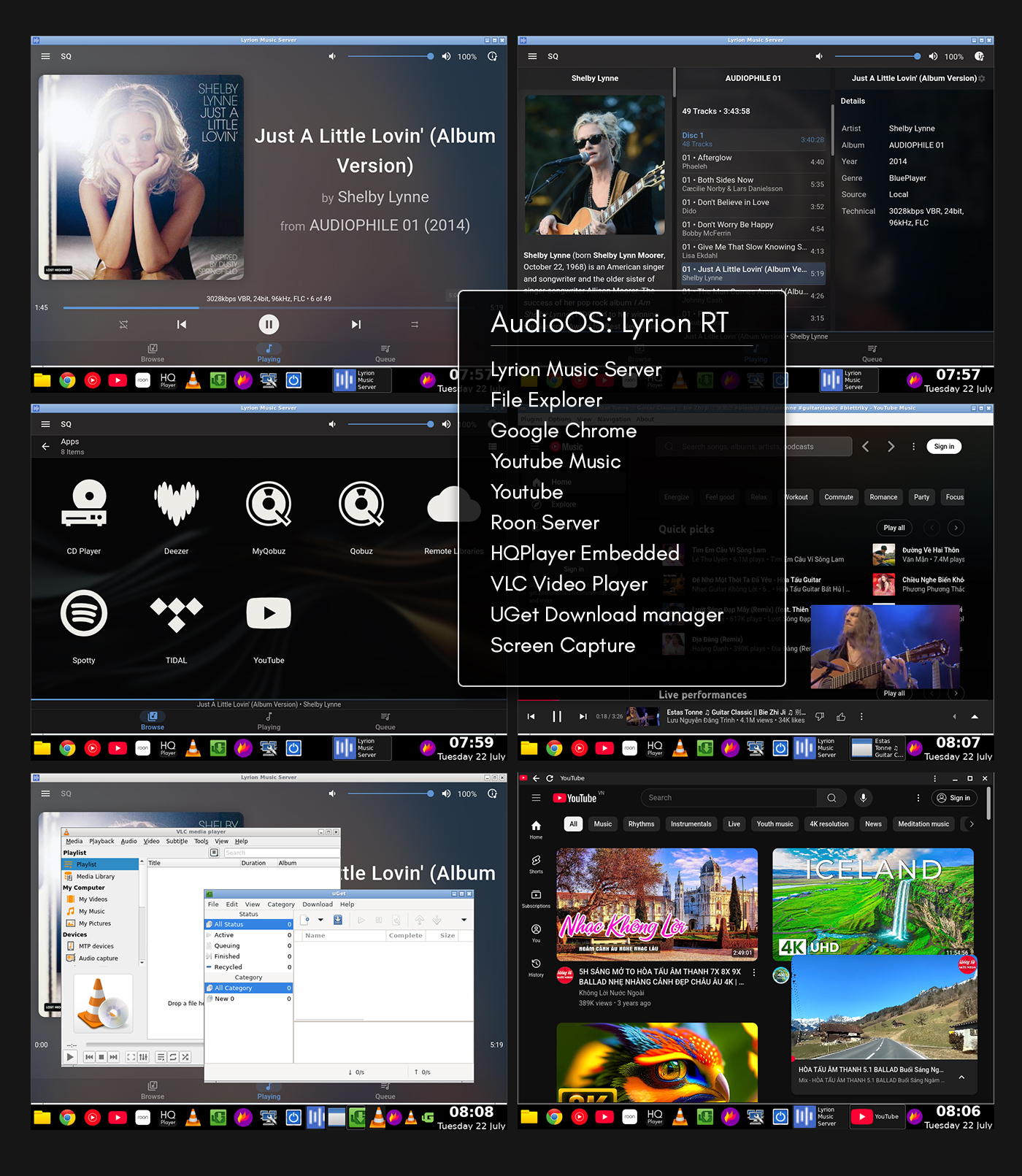Click the YouTube search magnifier button
Screen dimensions: 1022x1176
pos(831,798)
